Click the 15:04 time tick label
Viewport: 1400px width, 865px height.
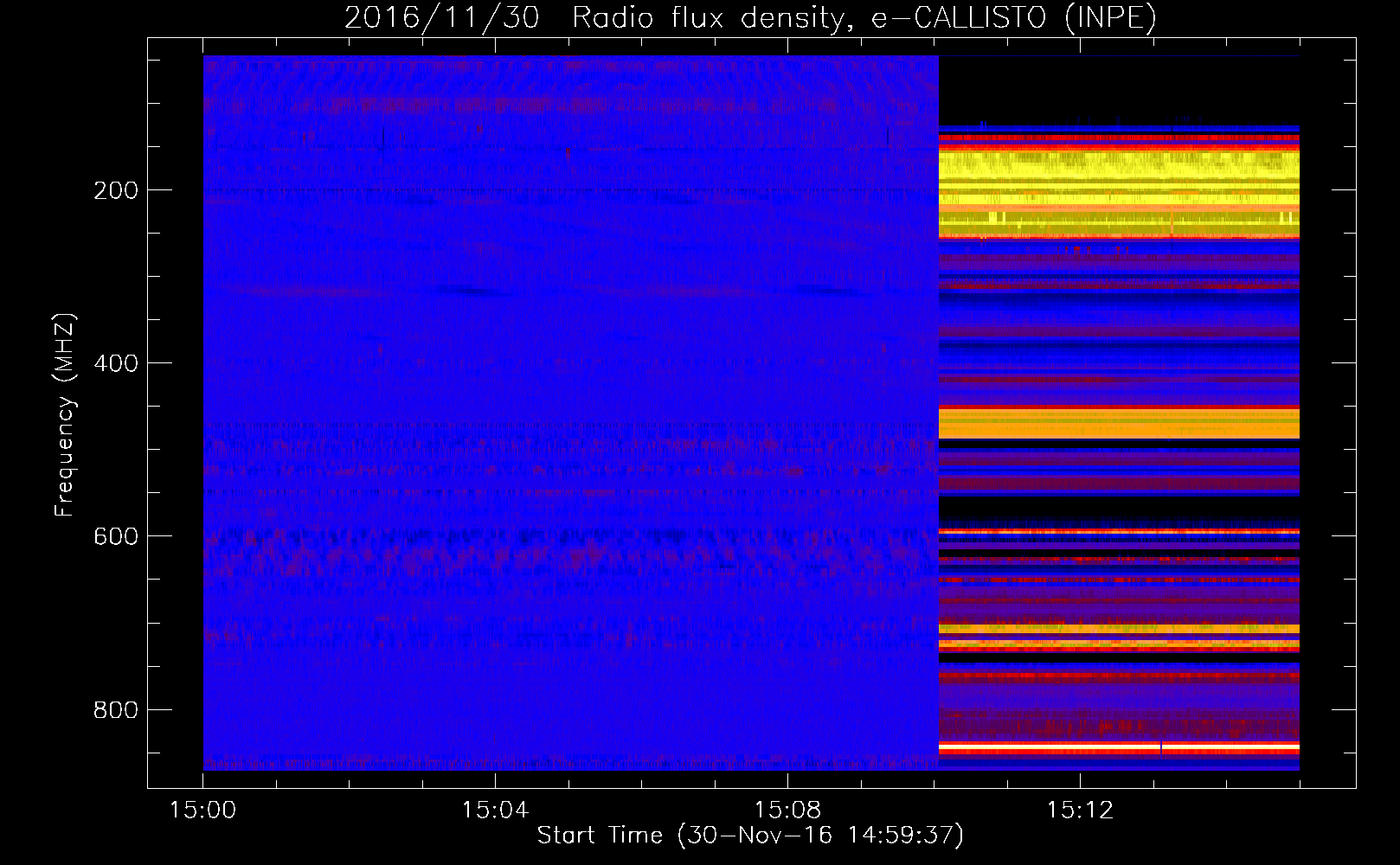click(495, 811)
